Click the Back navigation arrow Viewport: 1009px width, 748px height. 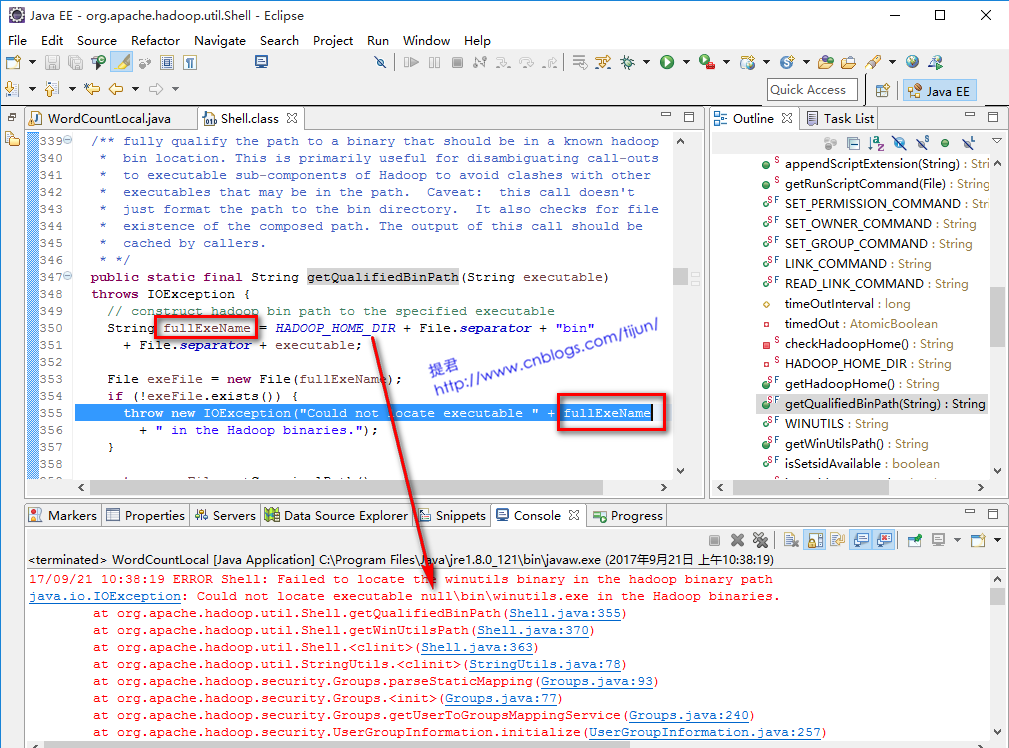[116, 89]
